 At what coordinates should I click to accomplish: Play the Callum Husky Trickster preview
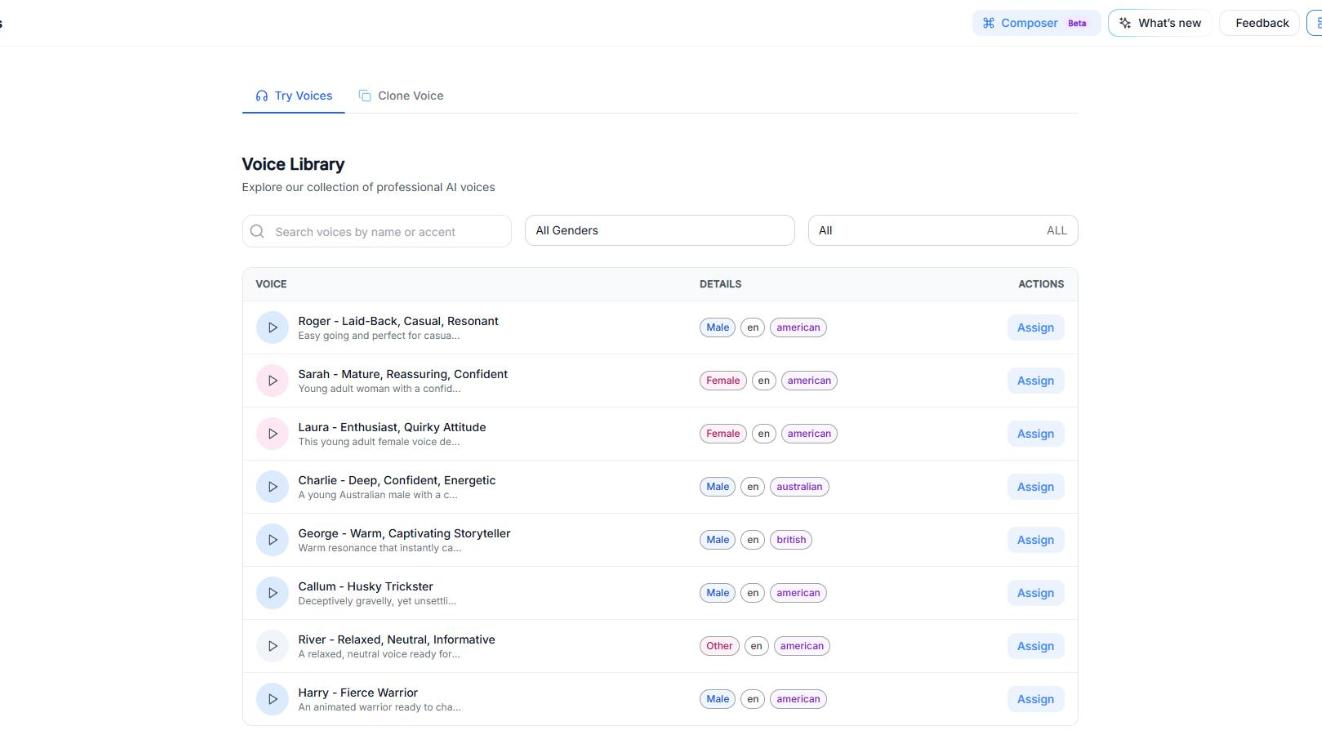[x=272, y=593]
